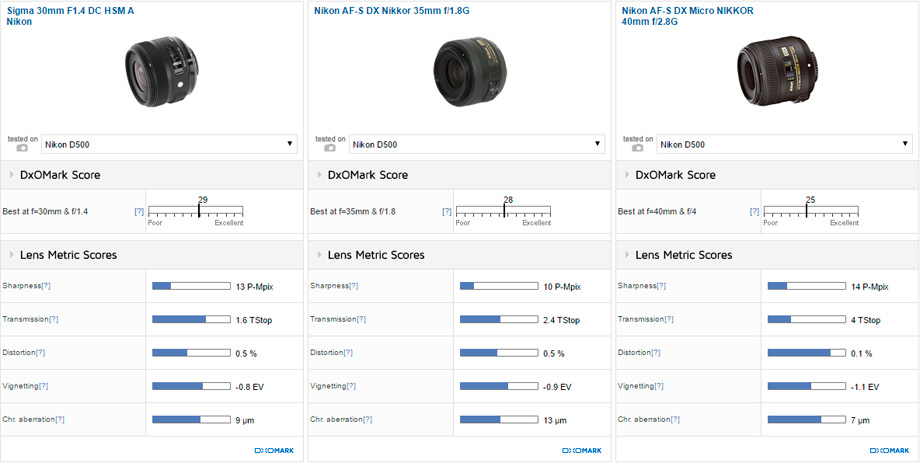Click the DxOMark score scale showing 29
The height and width of the screenshot is (463, 920).
click(x=195, y=211)
